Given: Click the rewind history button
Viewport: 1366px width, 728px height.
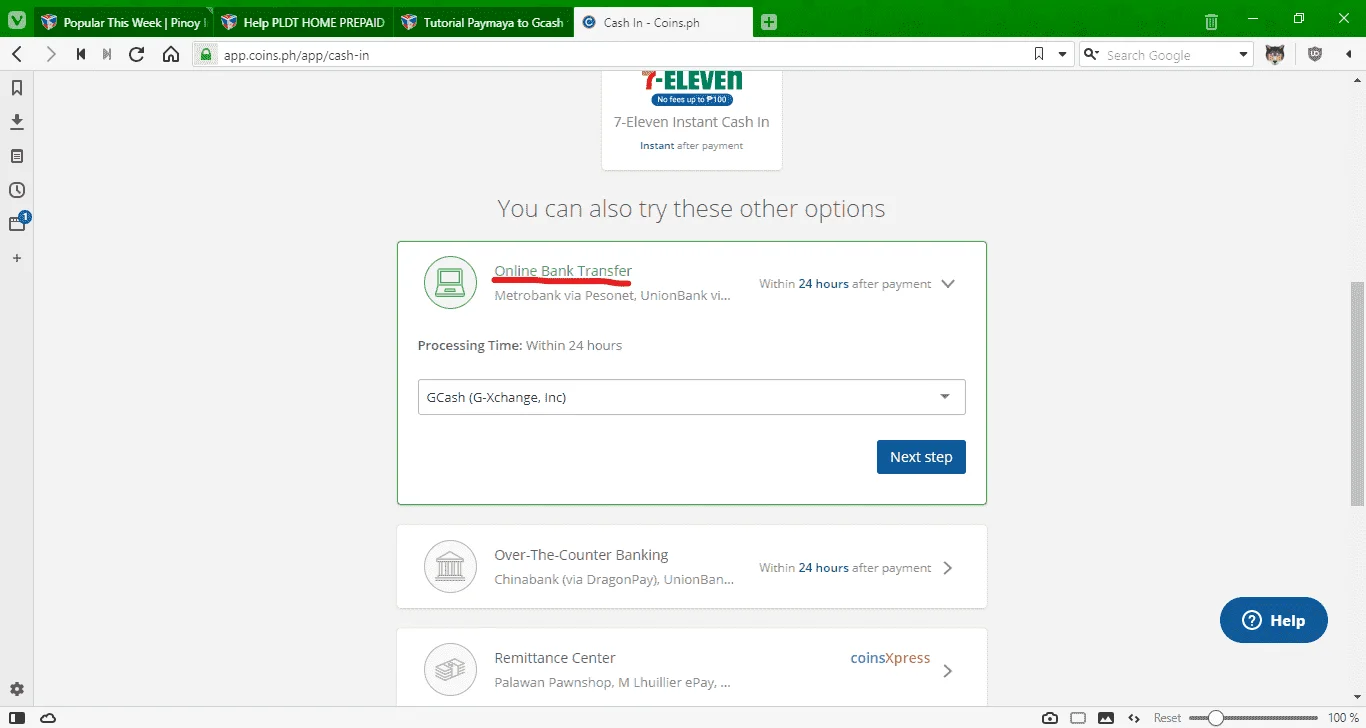Looking at the screenshot, I should click(80, 54).
